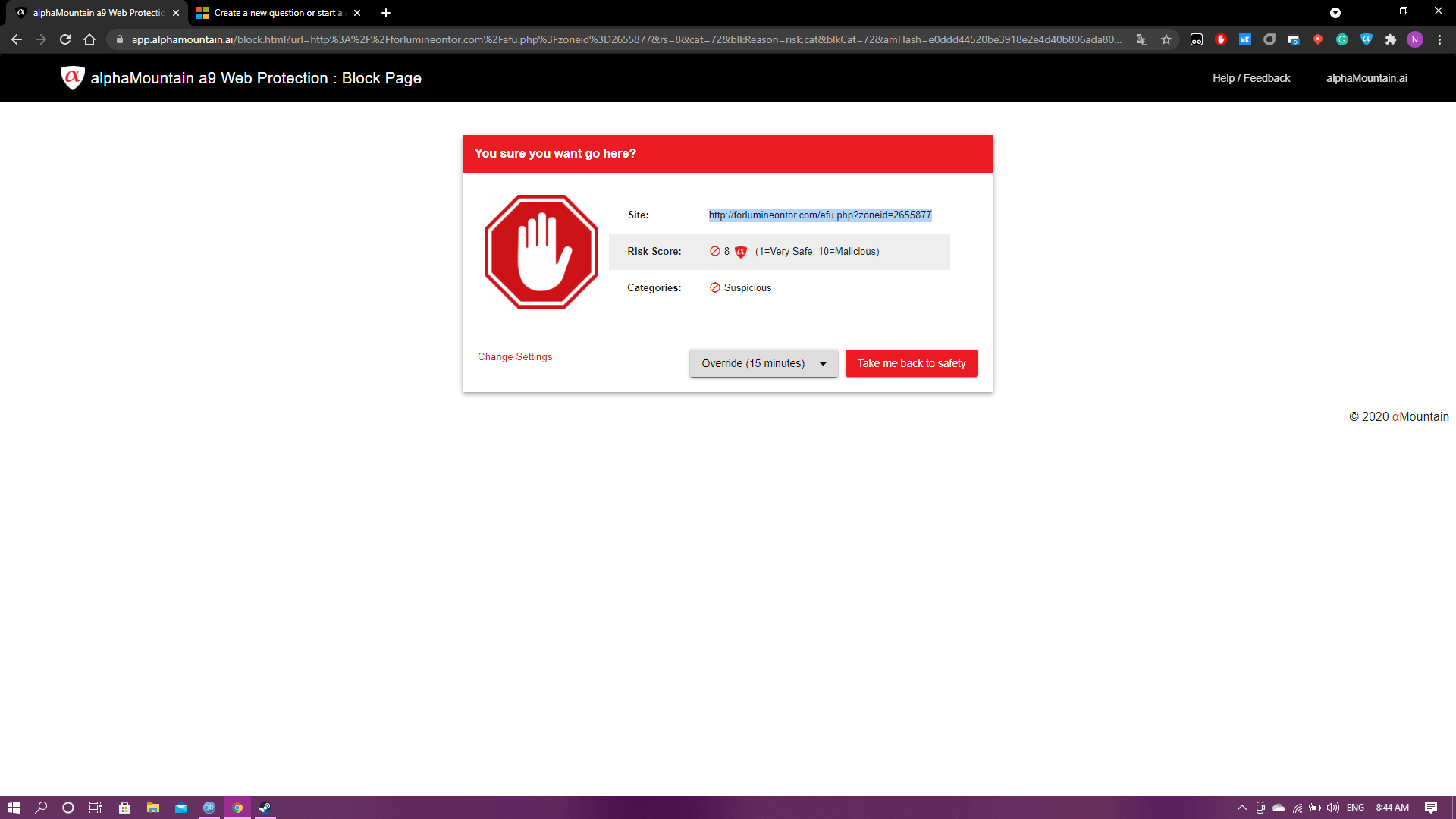Viewport: 1456px width, 819px height.
Task: Click the translate page icon in address bar
Action: pos(1142,39)
